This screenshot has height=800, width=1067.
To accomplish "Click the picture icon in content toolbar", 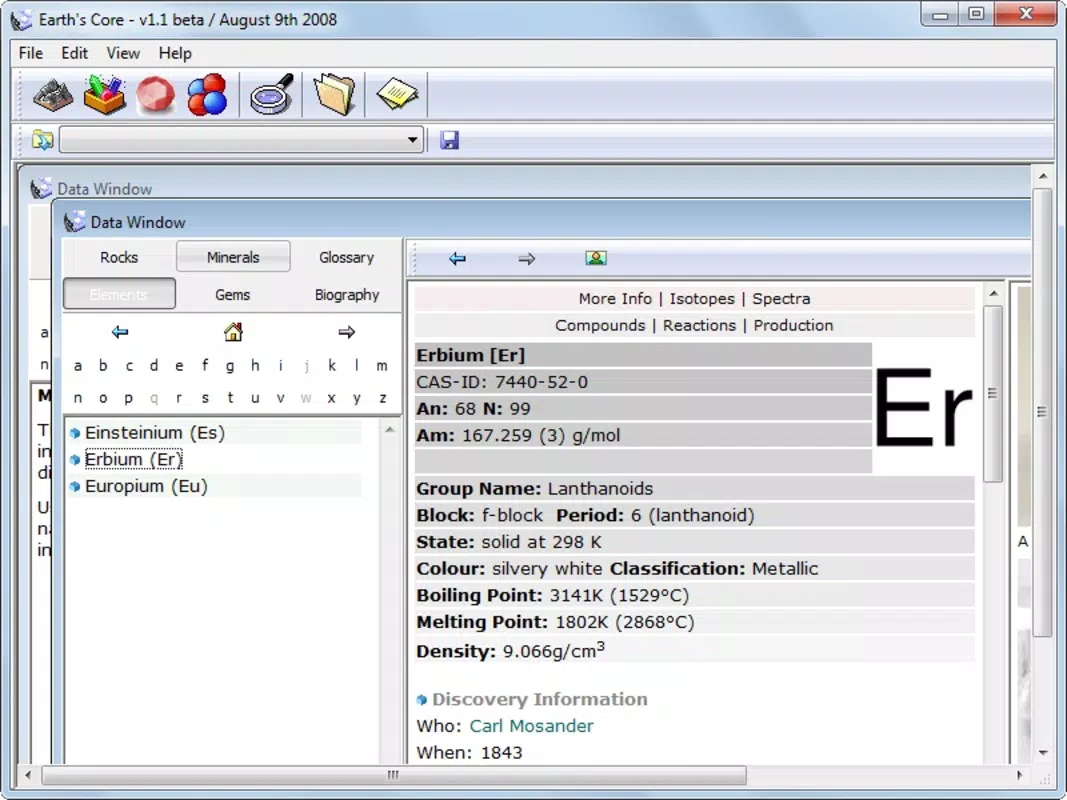I will 595,258.
